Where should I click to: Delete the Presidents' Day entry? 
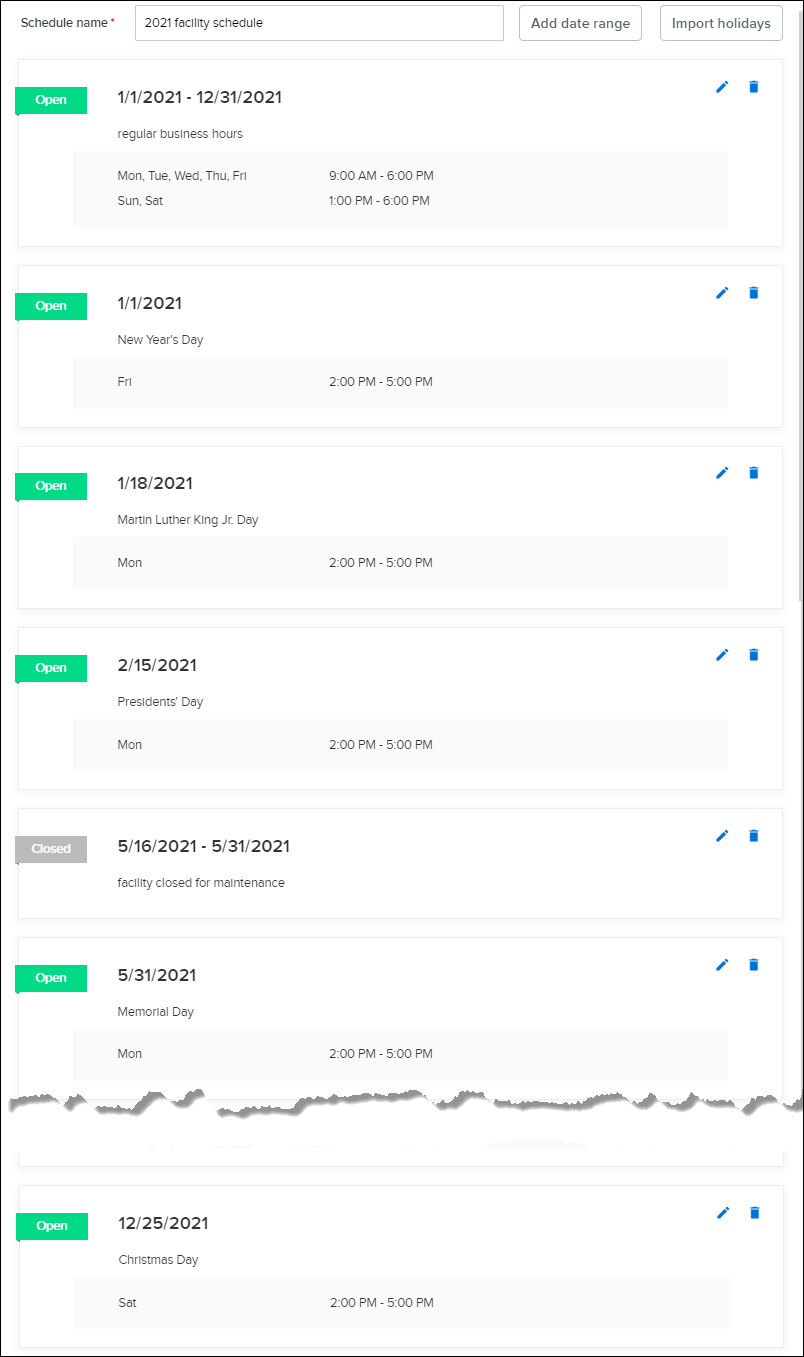pos(754,655)
